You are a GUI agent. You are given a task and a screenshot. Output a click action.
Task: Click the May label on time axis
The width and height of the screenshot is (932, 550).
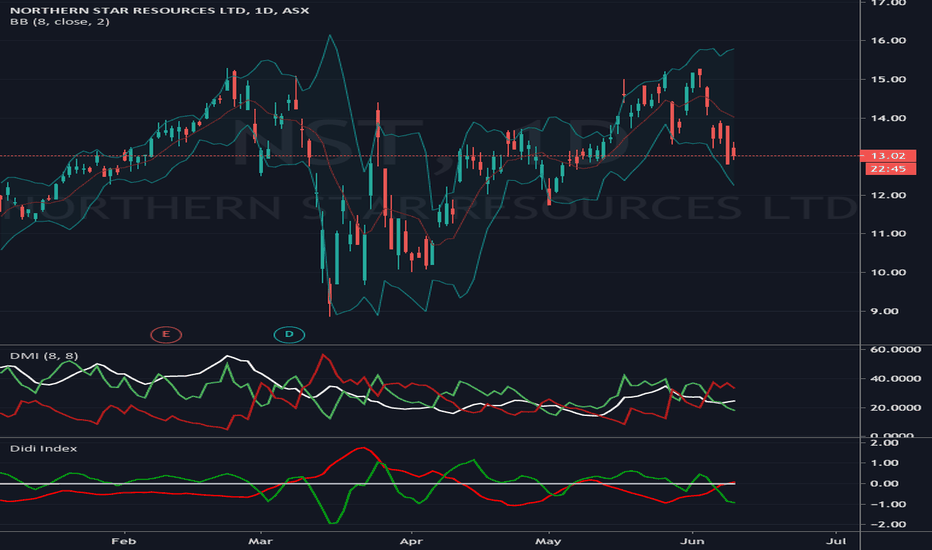(x=547, y=541)
